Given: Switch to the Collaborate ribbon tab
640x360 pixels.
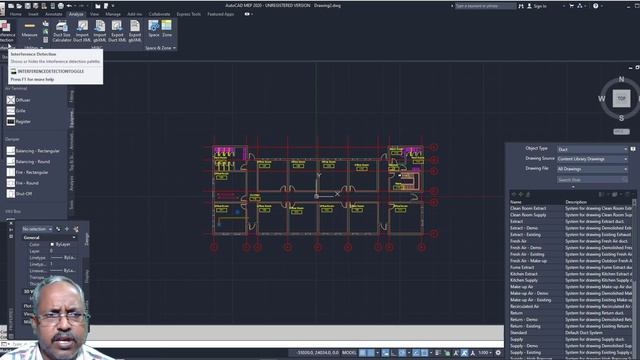Looking at the screenshot, I should click(159, 14).
